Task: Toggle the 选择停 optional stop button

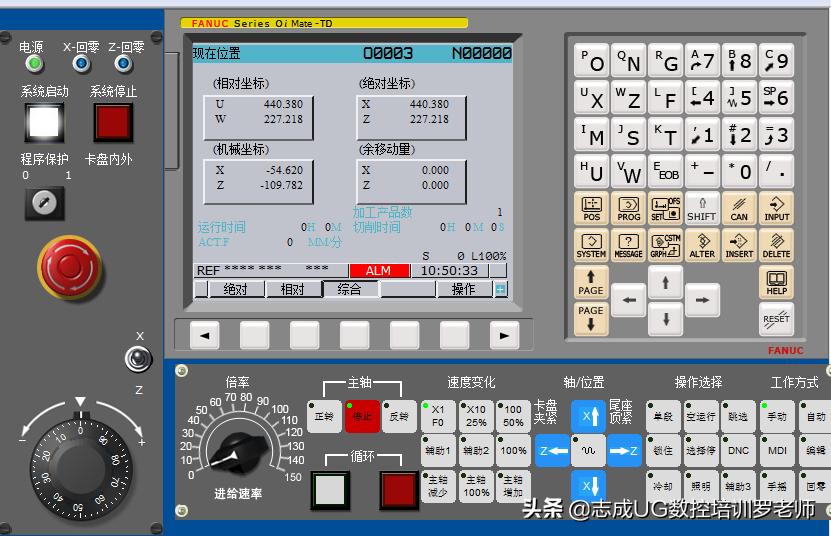Action: pyautogui.click(x=701, y=451)
